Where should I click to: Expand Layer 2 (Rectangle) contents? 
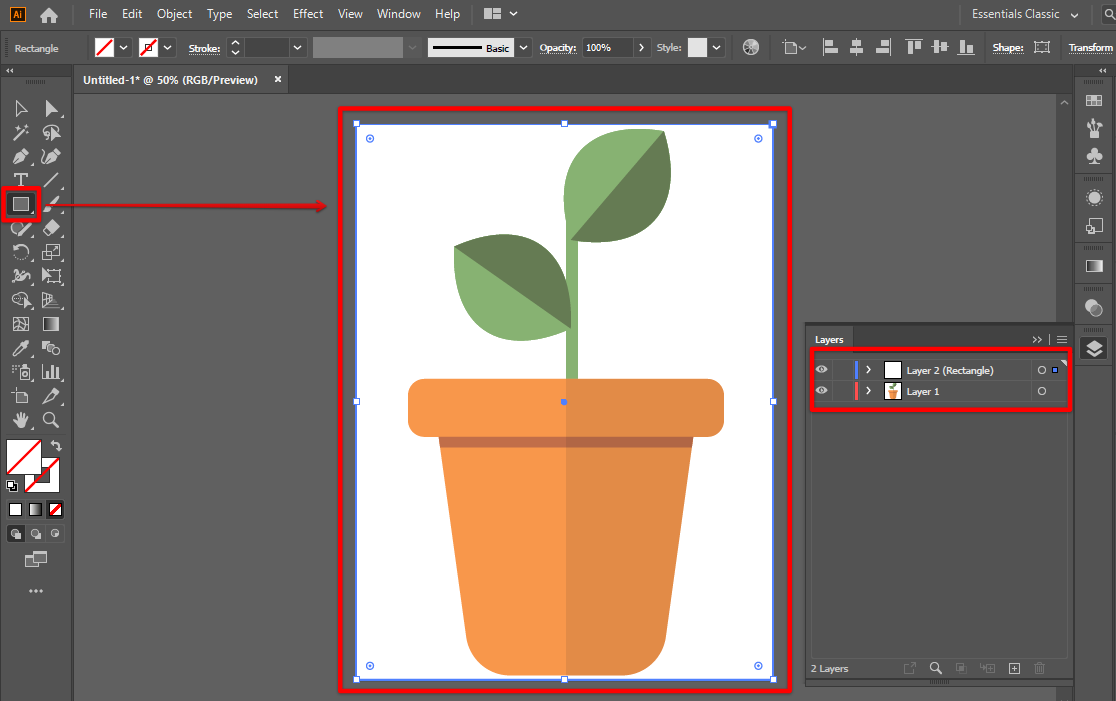click(x=868, y=370)
